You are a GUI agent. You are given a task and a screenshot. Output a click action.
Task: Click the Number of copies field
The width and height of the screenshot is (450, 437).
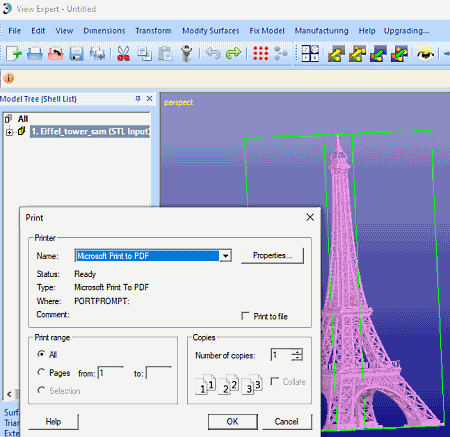tap(281, 355)
